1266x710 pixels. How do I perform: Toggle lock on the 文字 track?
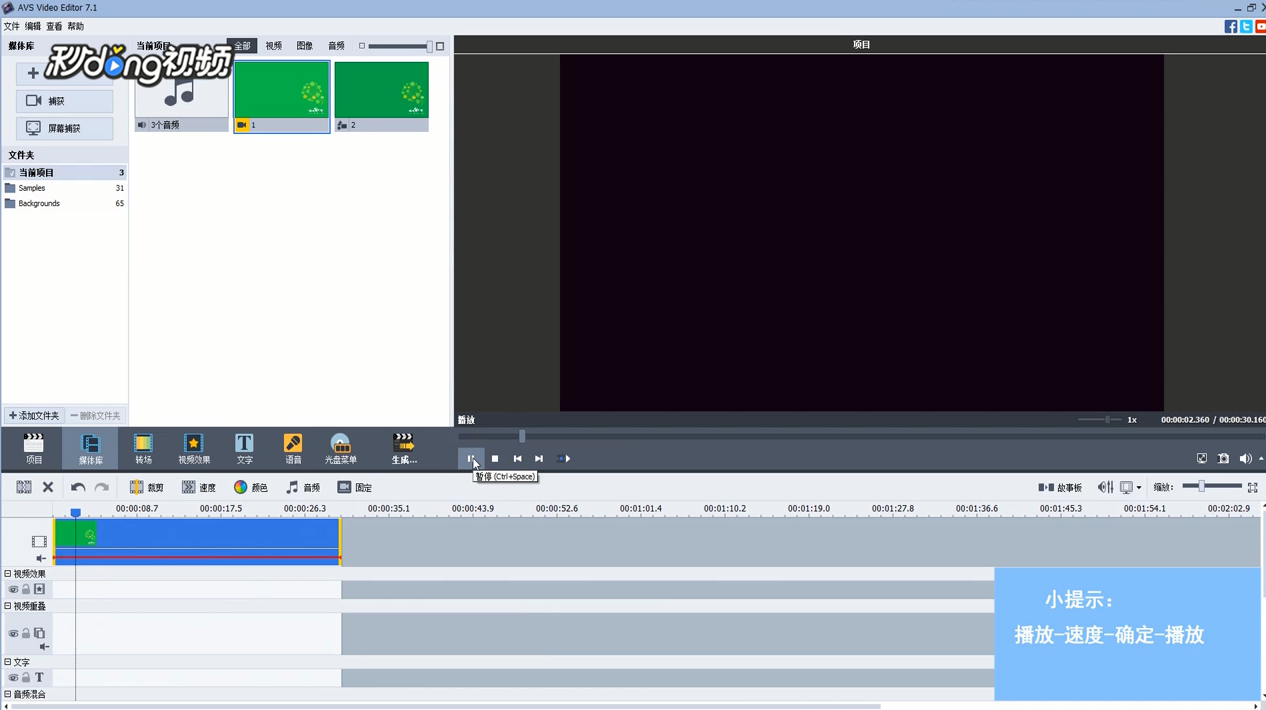[x=26, y=678]
